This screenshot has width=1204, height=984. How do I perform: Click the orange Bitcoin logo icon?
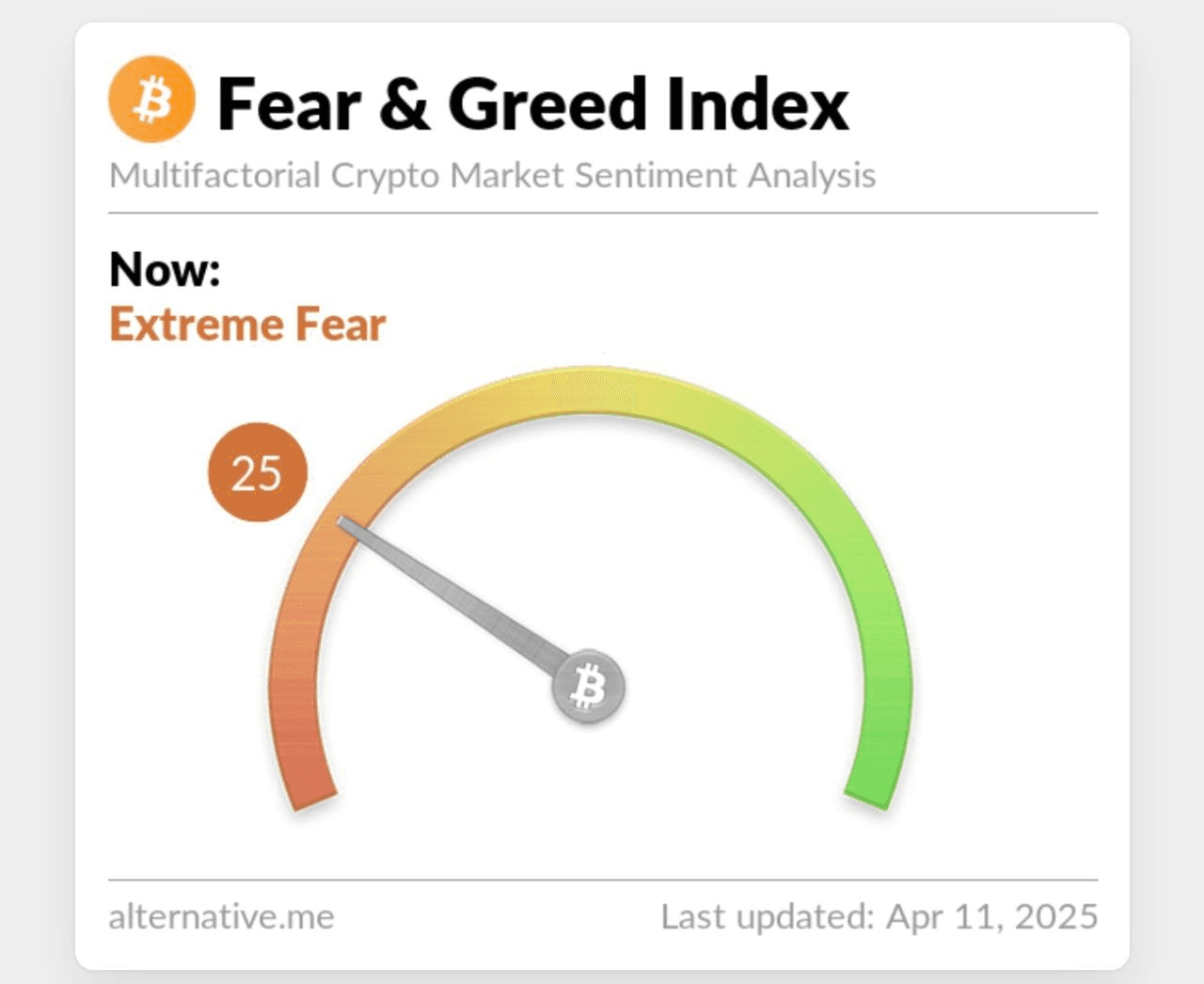pyautogui.click(x=151, y=99)
